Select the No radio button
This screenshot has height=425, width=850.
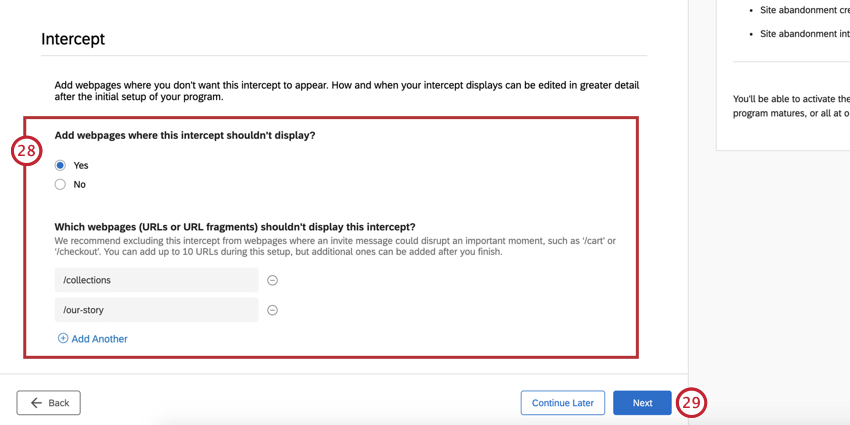coord(60,185)
